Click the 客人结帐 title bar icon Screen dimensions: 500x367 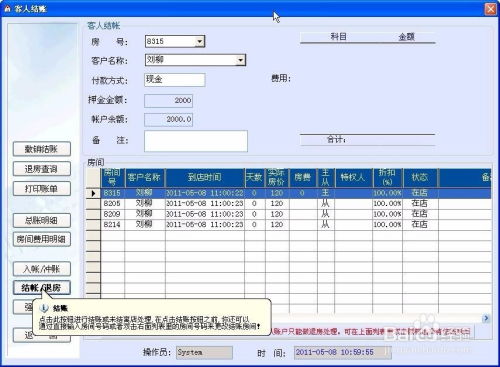[7, 9]
